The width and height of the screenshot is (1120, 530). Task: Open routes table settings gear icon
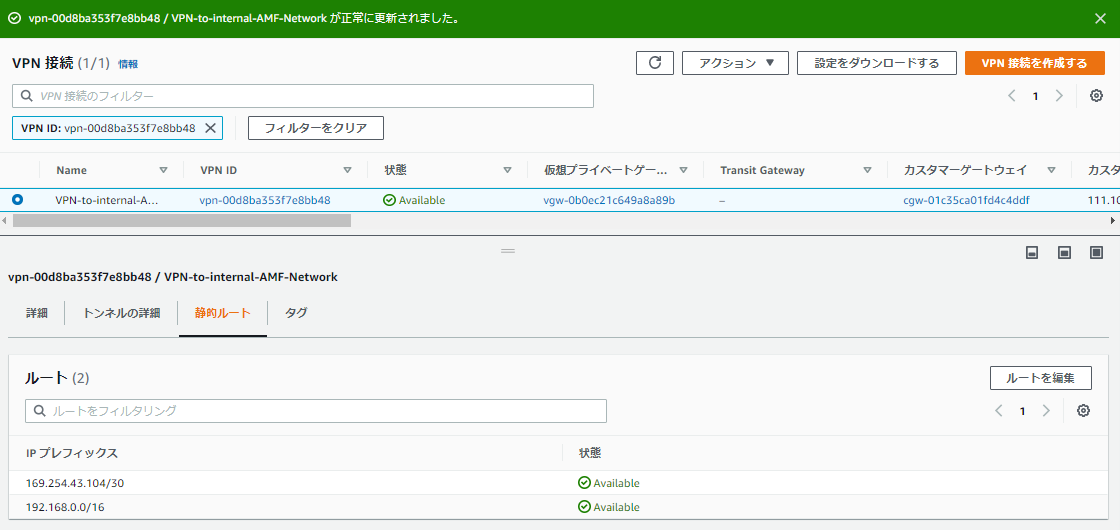coord(1083,411)
